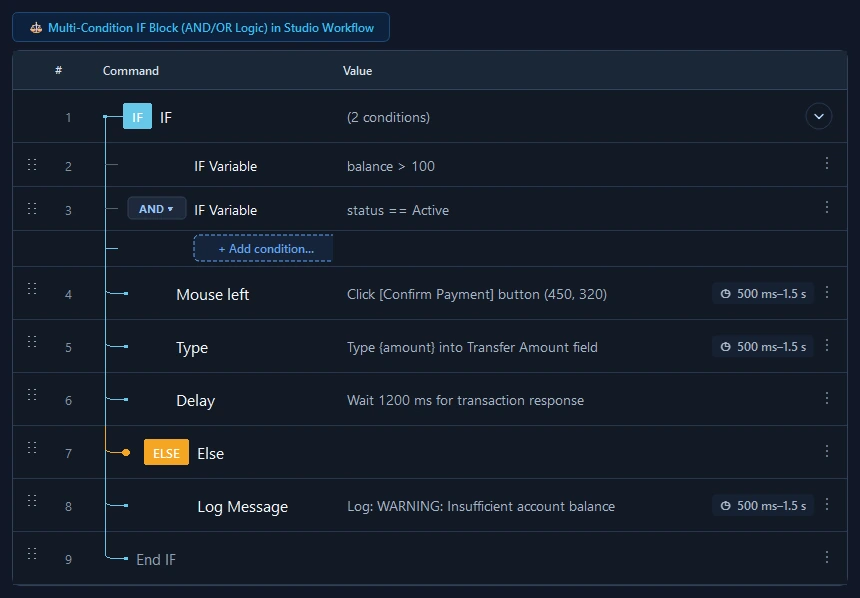The width and height of the screenshot is (860, 598).
Task: Click the 'balance > 100' condition value
Action: click(x=391, y=166)
